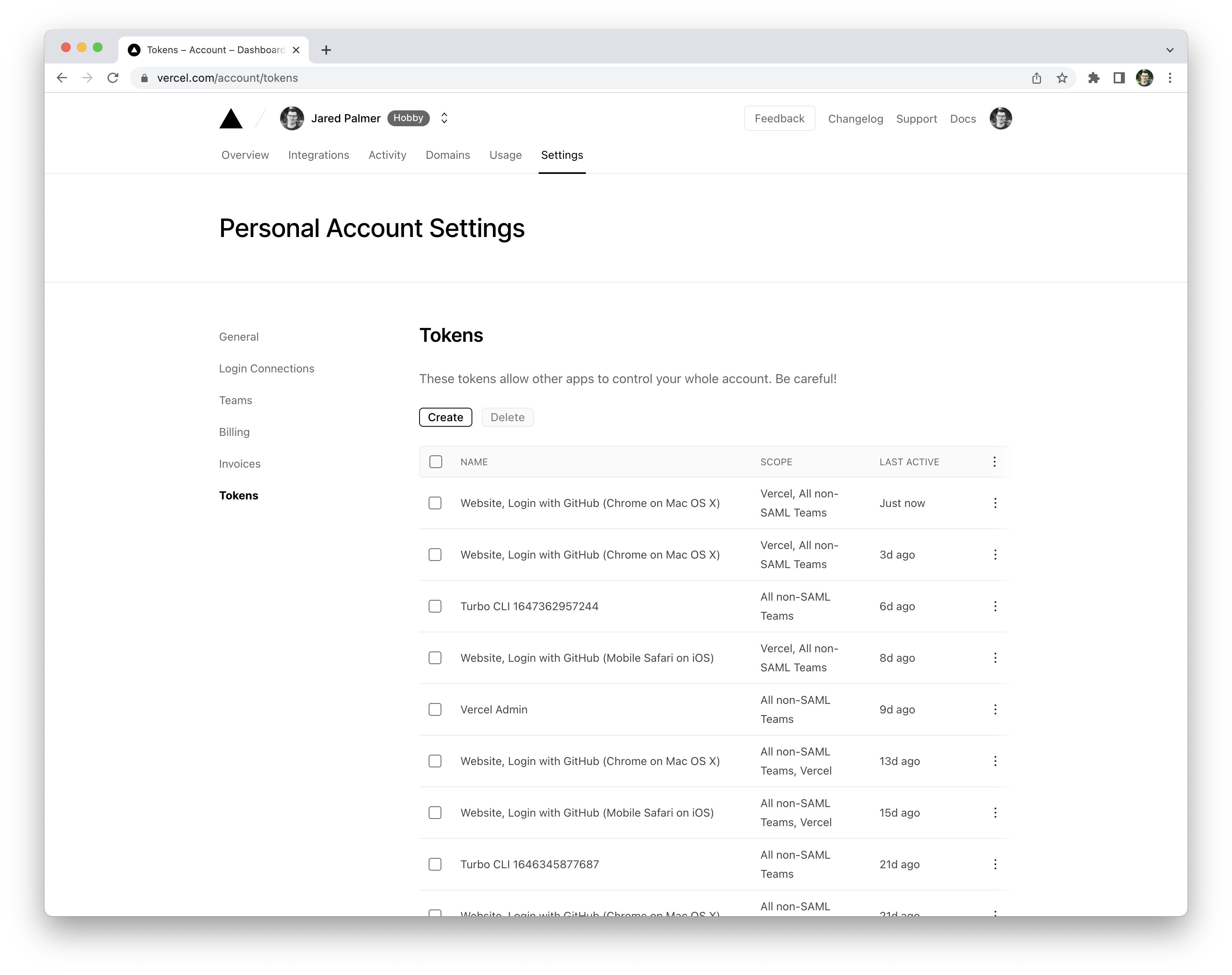Bookmark this page with the star icon

click(1062, 78)
